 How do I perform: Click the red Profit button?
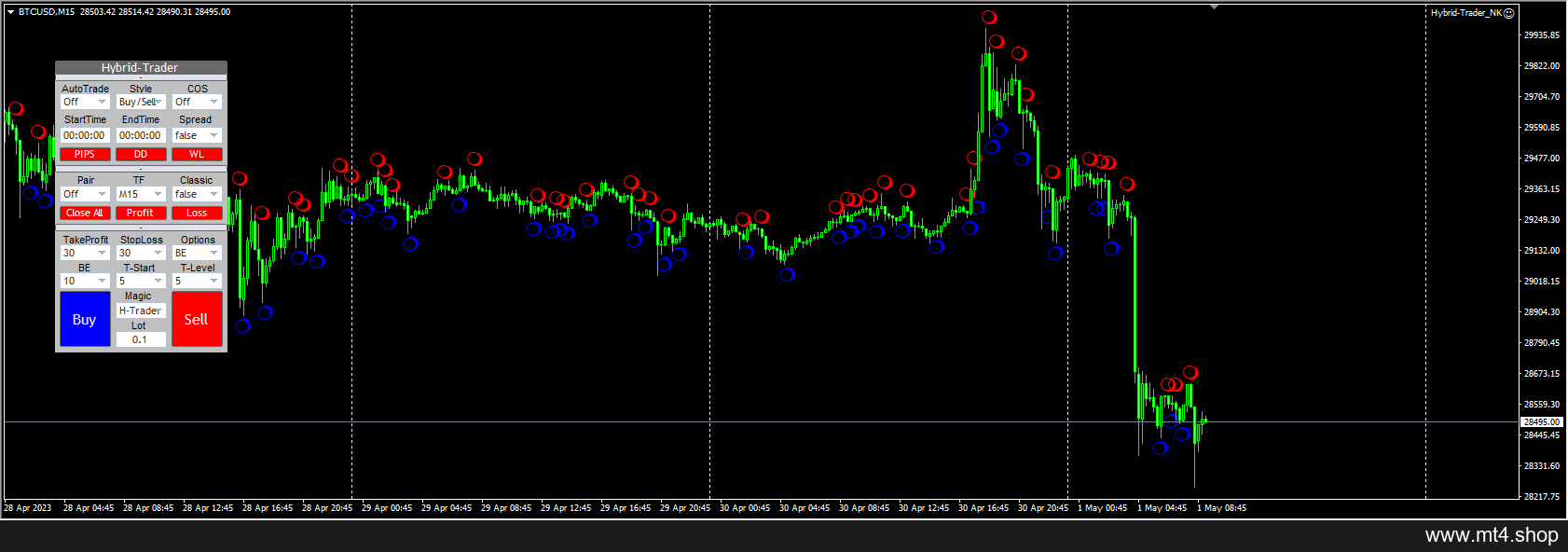click(x=141, y=213)
